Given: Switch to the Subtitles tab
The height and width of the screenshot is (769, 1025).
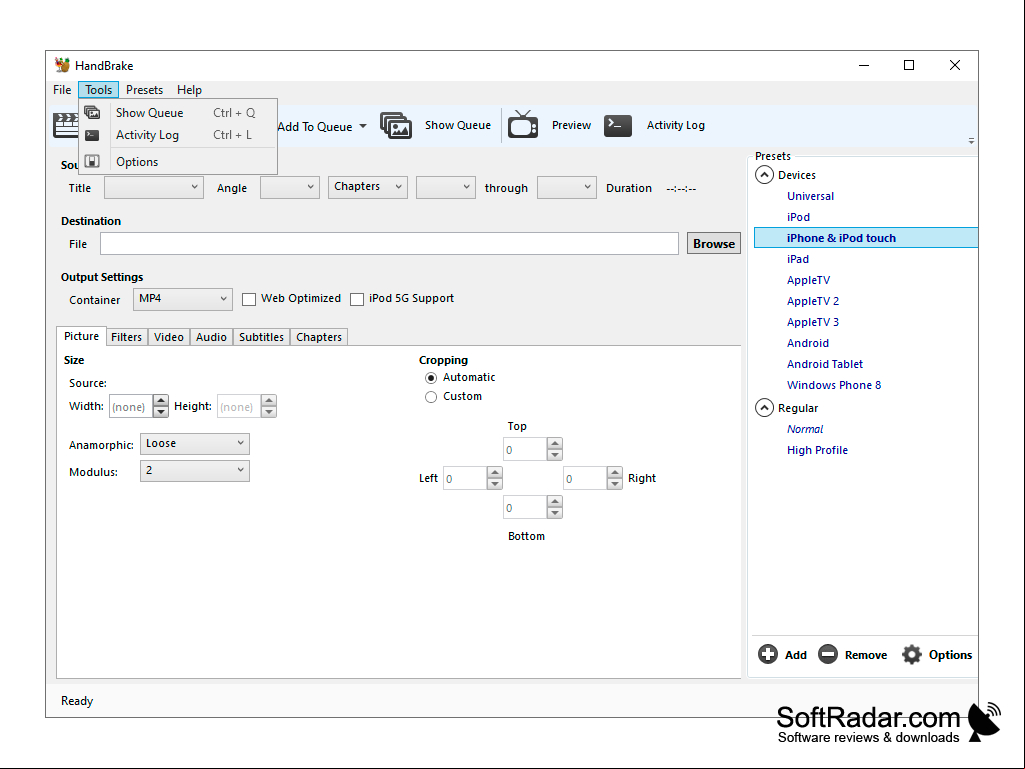Looking at the screenshot, I should click(x=261, y=337).
